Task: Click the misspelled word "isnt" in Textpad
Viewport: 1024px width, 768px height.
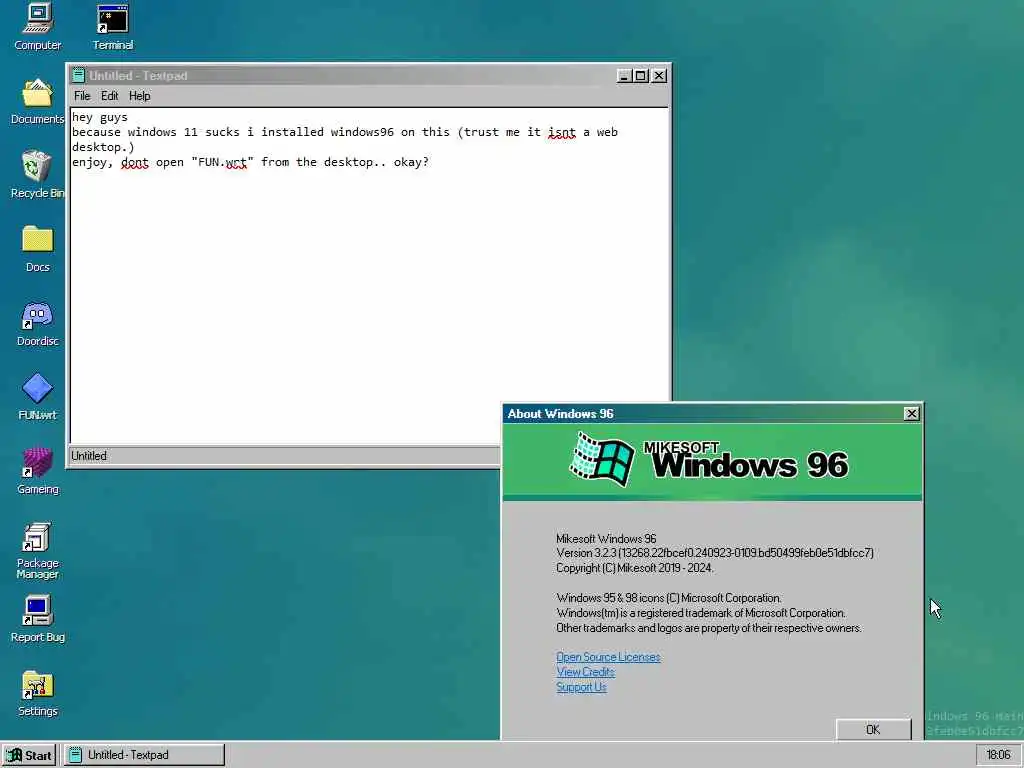Action: (x=562, y=132)
